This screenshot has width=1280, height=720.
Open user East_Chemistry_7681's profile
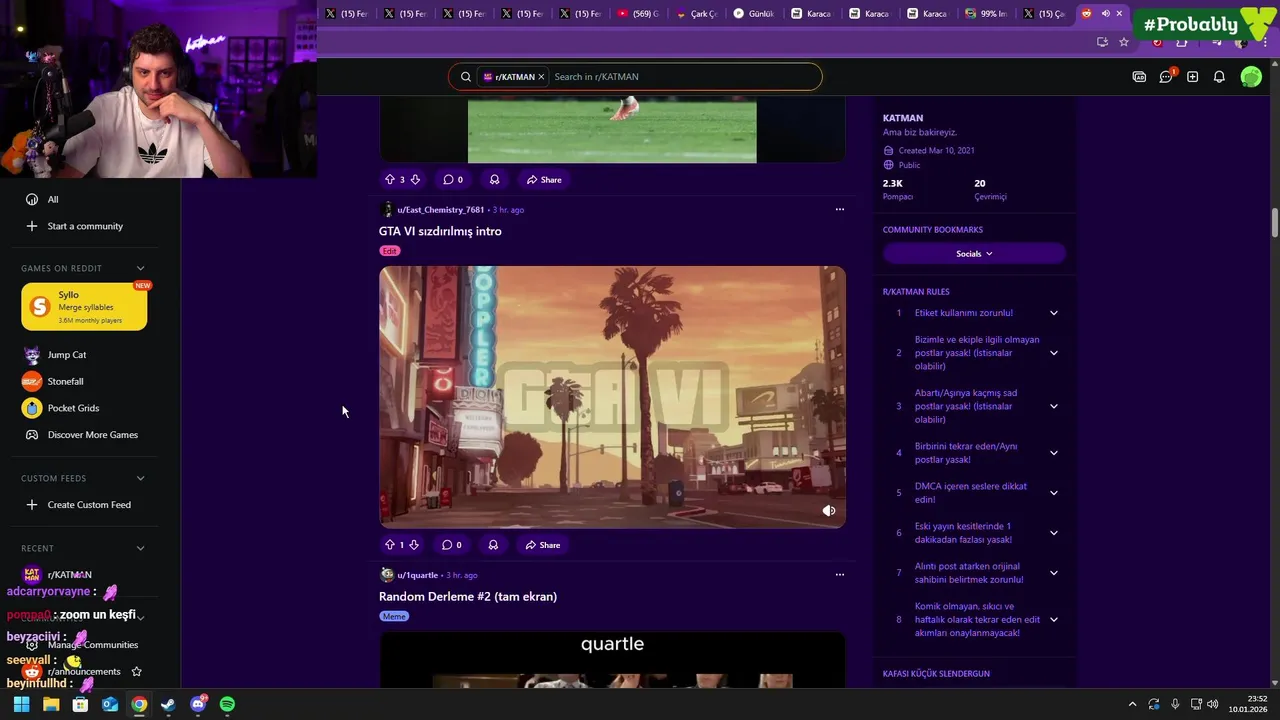point(440,210)
